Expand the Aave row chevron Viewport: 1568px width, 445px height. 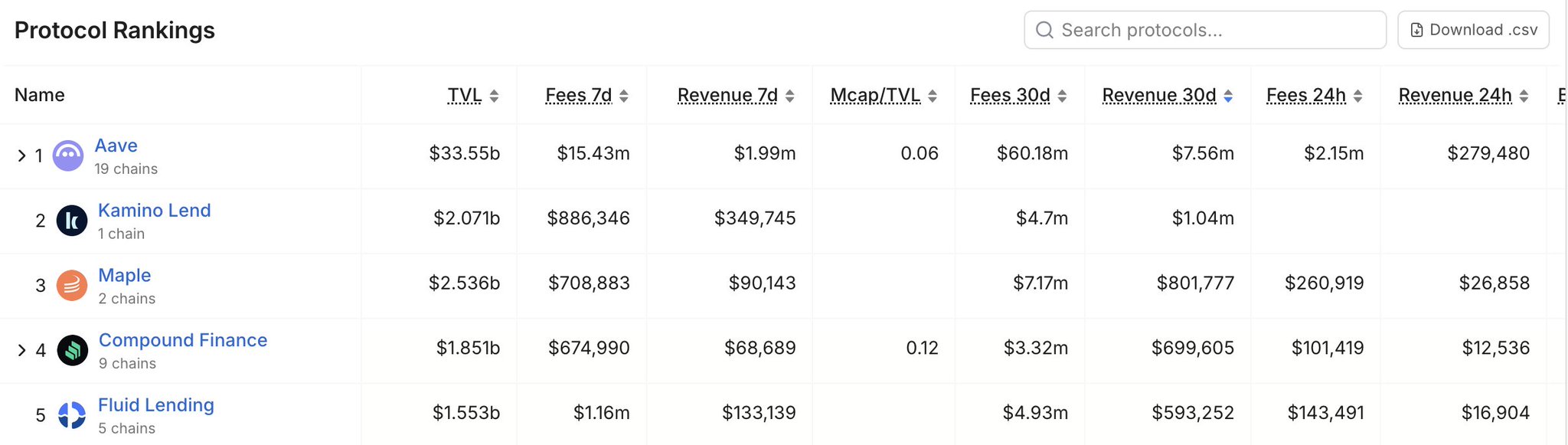point(21,156)
